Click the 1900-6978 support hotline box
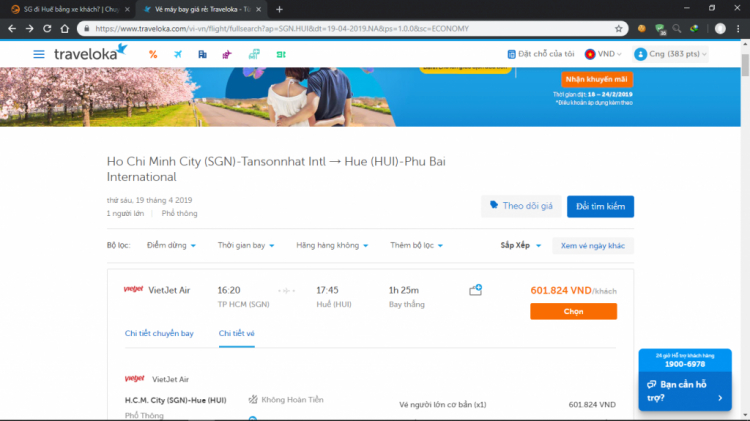Image resolution: width=750 pixels, height=421 pixels. [684, 361]
